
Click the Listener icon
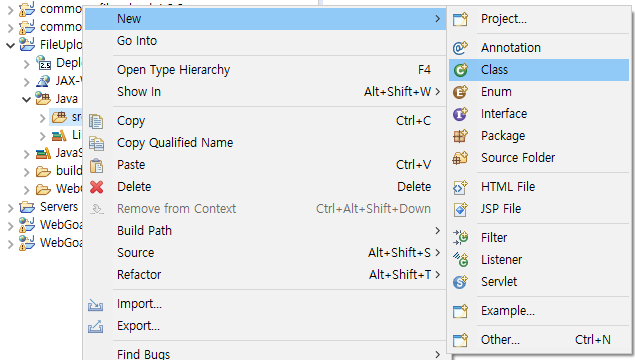coord(460,260)
